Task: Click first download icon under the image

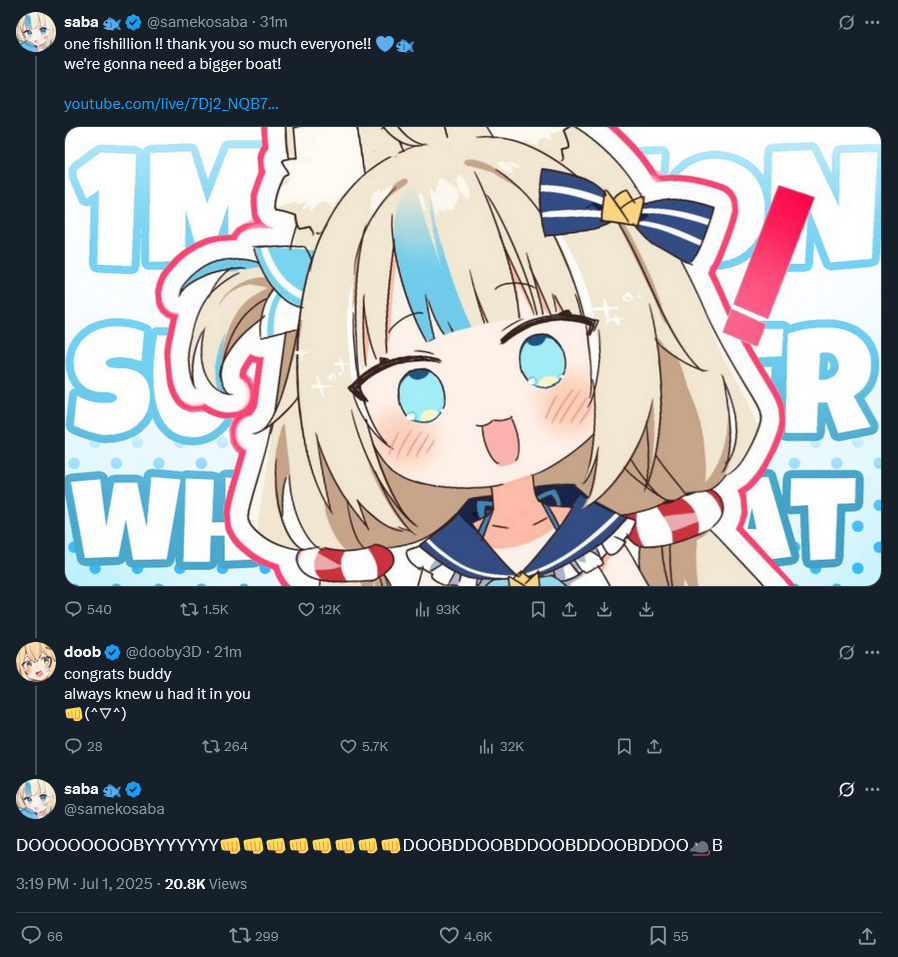Action: coord(604,609)
